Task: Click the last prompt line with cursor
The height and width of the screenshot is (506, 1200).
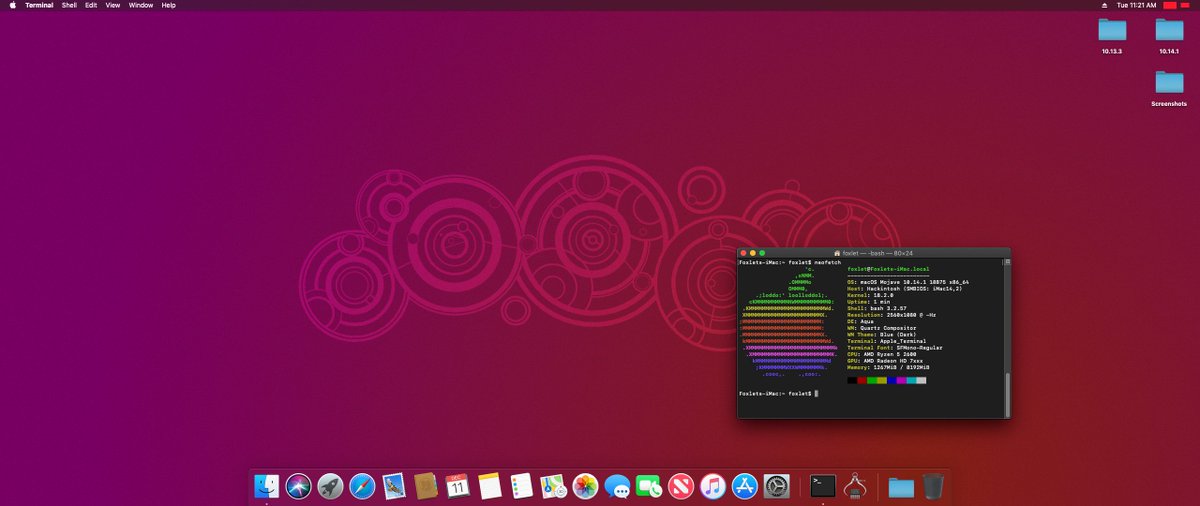Action: tap(779, 393)
